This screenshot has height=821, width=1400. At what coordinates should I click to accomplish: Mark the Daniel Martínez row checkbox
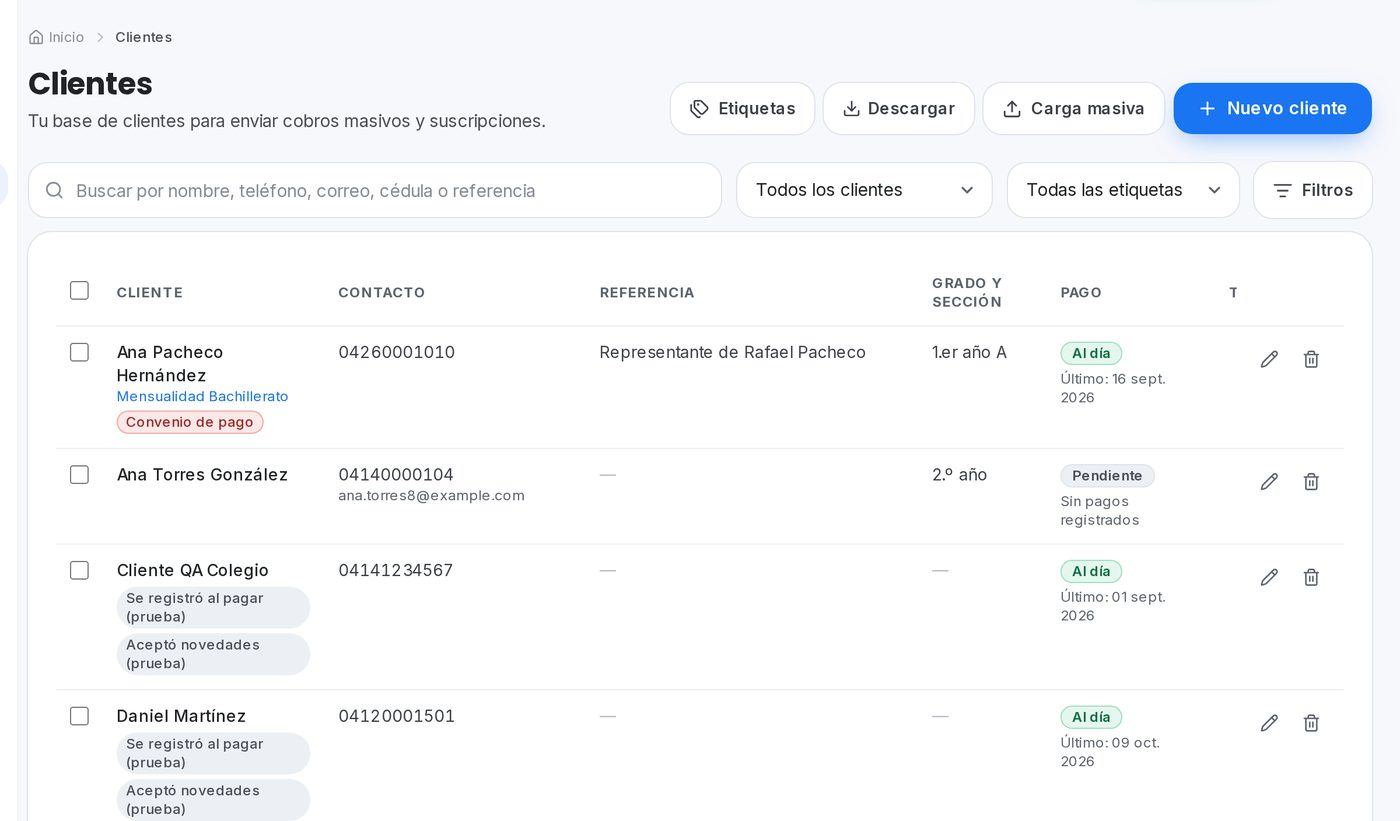[79, 716]
